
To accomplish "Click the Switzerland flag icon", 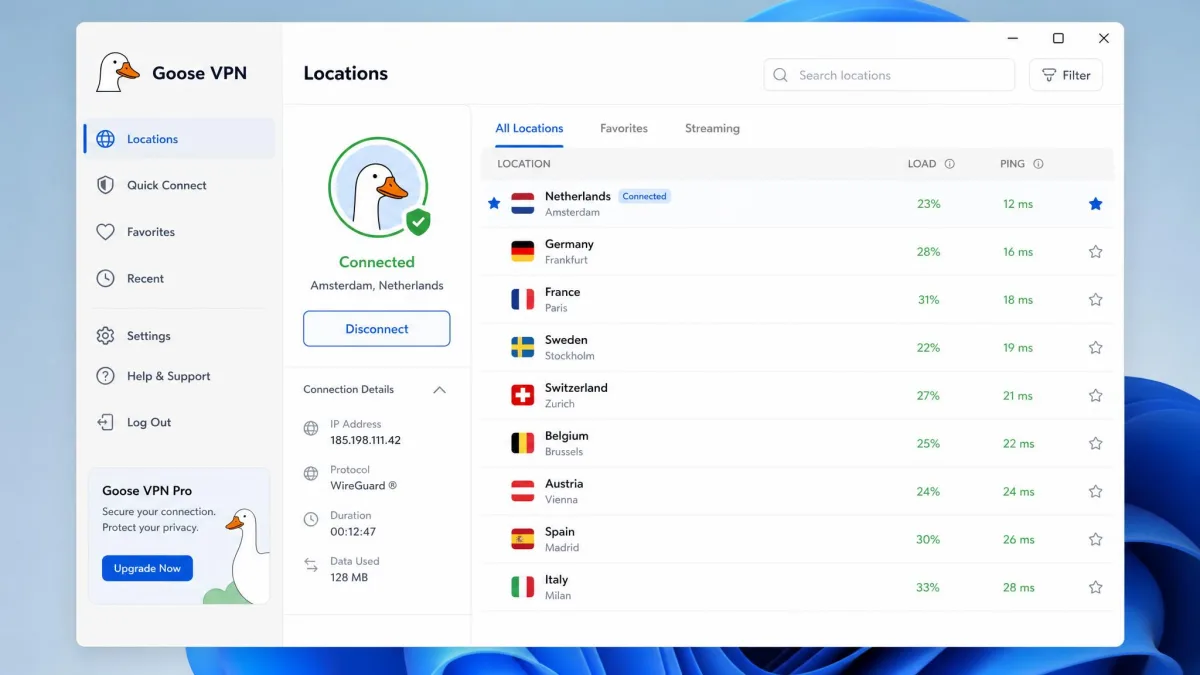I will click(523, 395).
